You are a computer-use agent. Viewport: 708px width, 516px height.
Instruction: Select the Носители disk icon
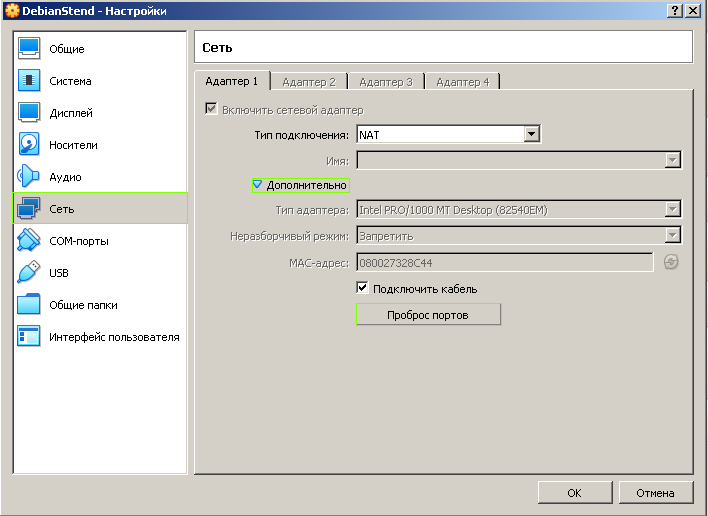click(x=29, y=145)
